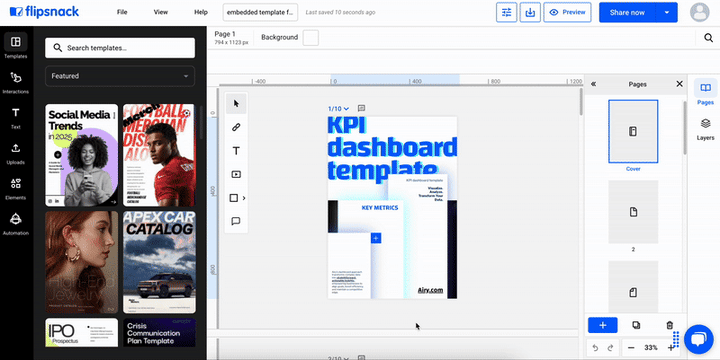
Task: Open the View menu
Action: click(x=161, y=12)
